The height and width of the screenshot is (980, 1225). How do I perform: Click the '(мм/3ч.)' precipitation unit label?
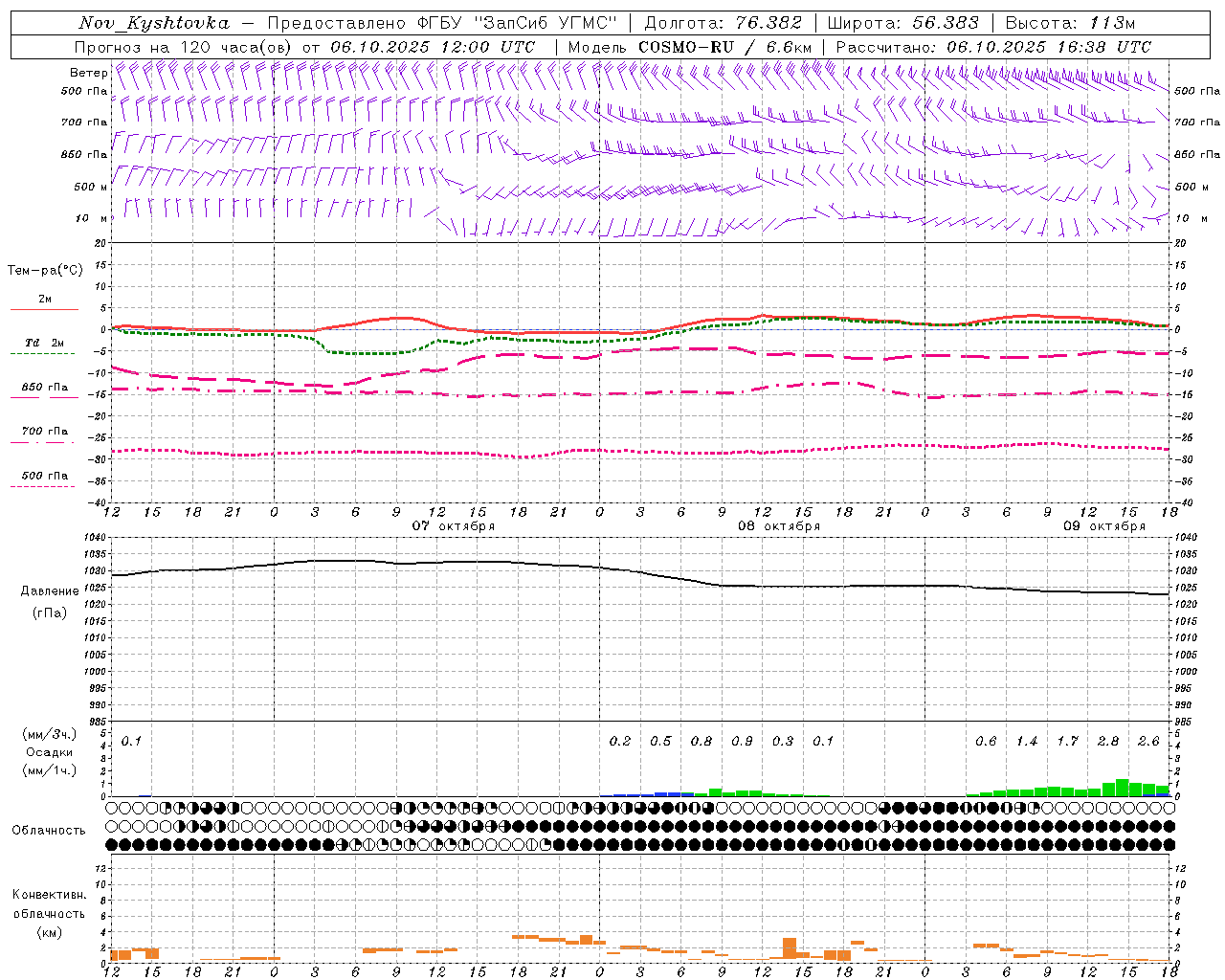point(49,734)
